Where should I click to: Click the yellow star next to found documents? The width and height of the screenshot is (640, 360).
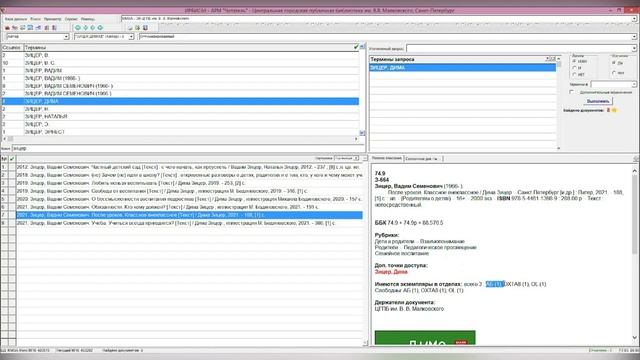pyautogui.click(x=614, y=110)
